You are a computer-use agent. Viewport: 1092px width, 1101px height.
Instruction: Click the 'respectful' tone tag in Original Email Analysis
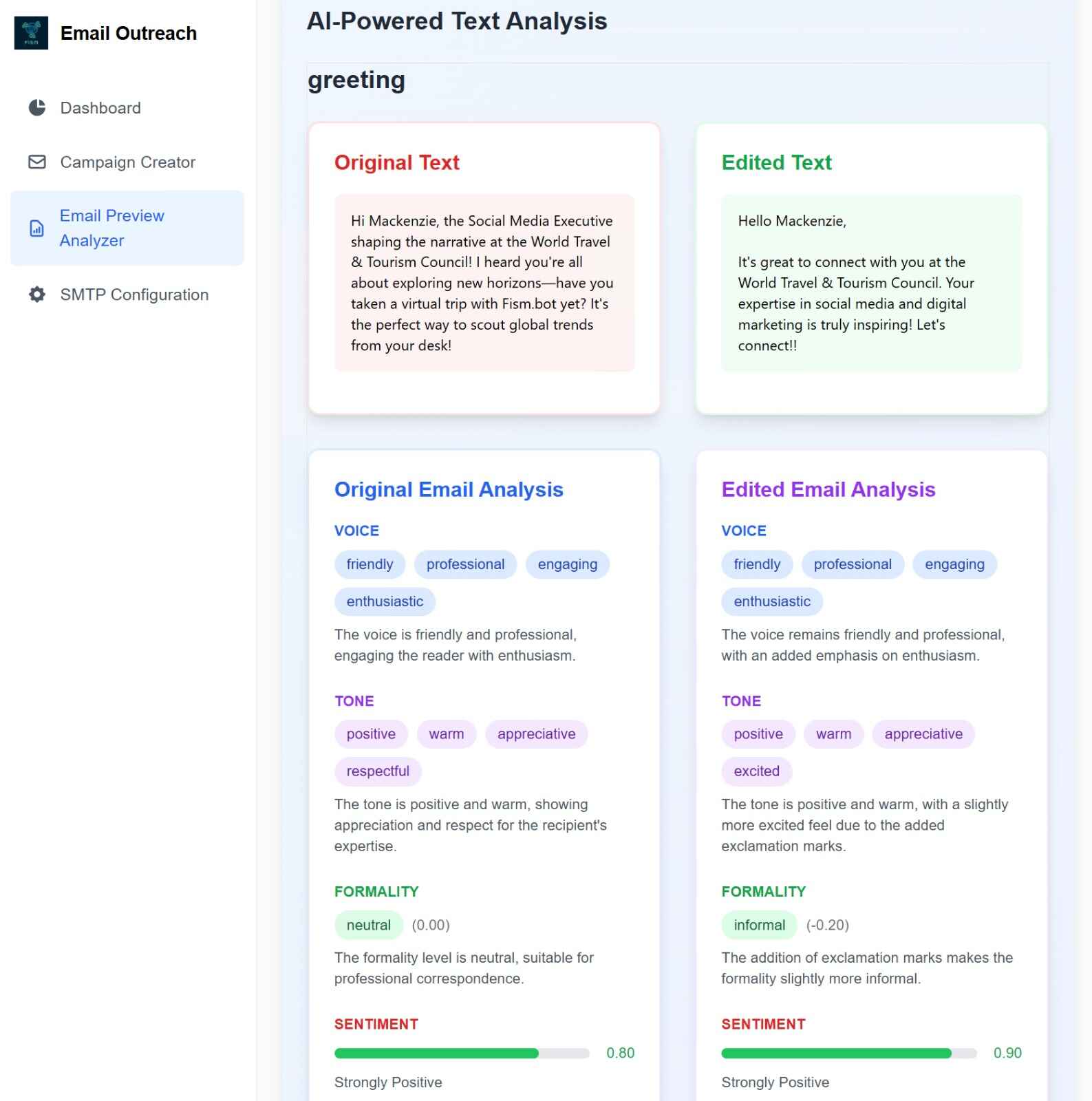point(378,771)
